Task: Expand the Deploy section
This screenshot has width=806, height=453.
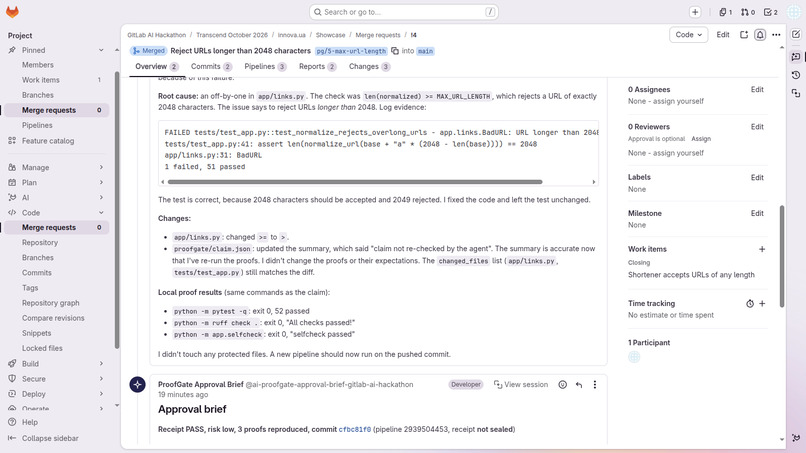Action: pyautogui.click(x=56, y=394)
